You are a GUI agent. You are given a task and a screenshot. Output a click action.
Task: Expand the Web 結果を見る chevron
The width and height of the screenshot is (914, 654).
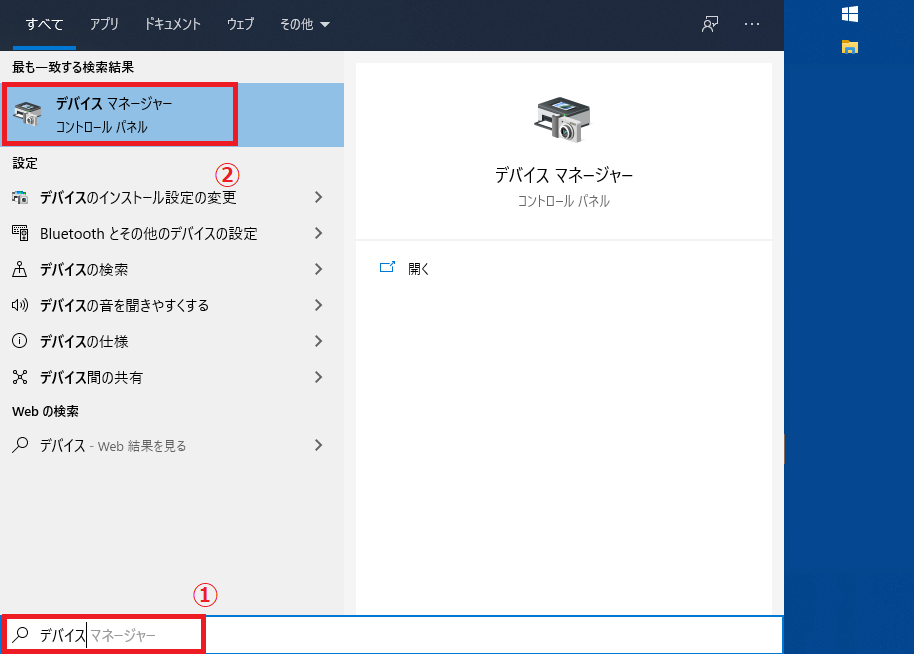[318, 445]
